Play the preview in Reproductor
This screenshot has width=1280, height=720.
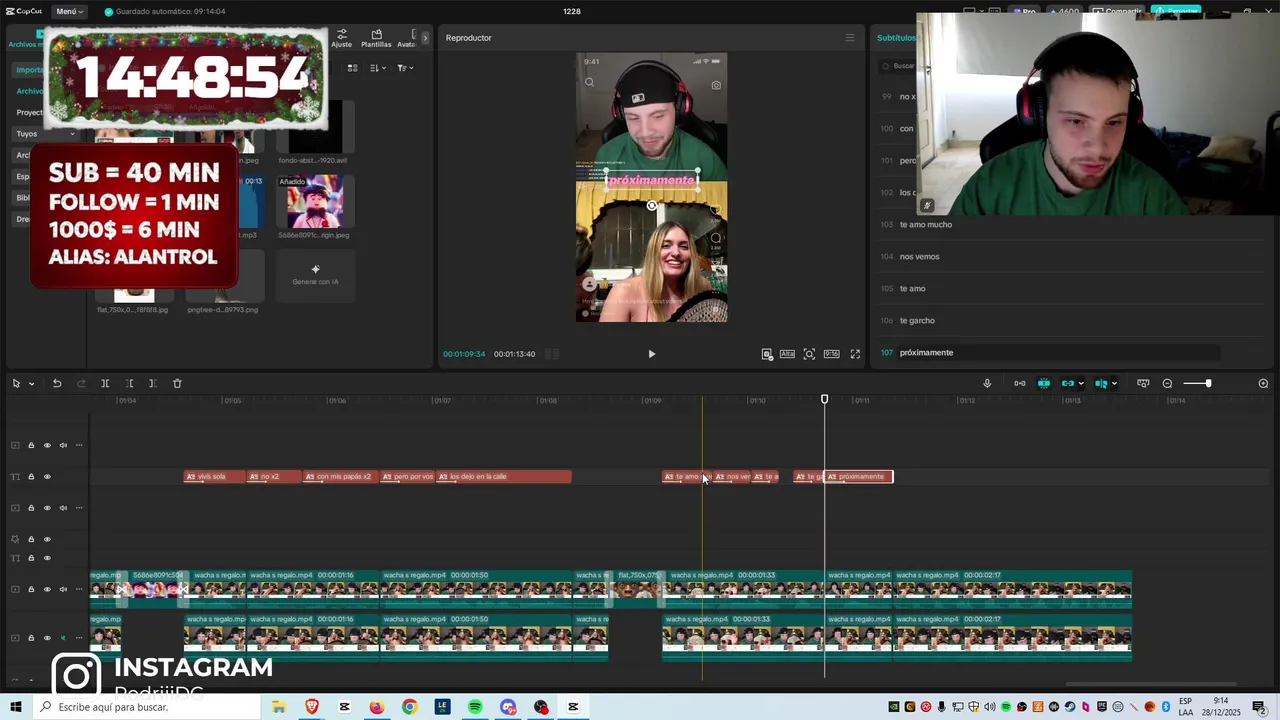651,354
